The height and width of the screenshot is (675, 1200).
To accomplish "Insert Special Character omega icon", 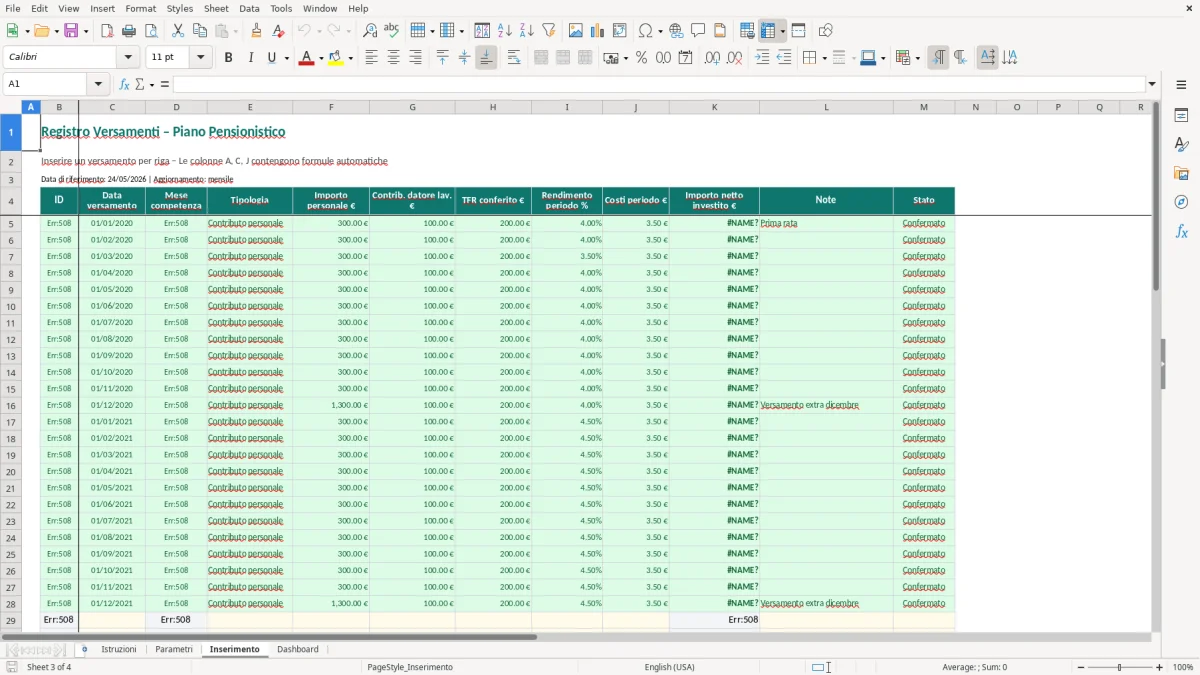I will (x=645, y=31).
